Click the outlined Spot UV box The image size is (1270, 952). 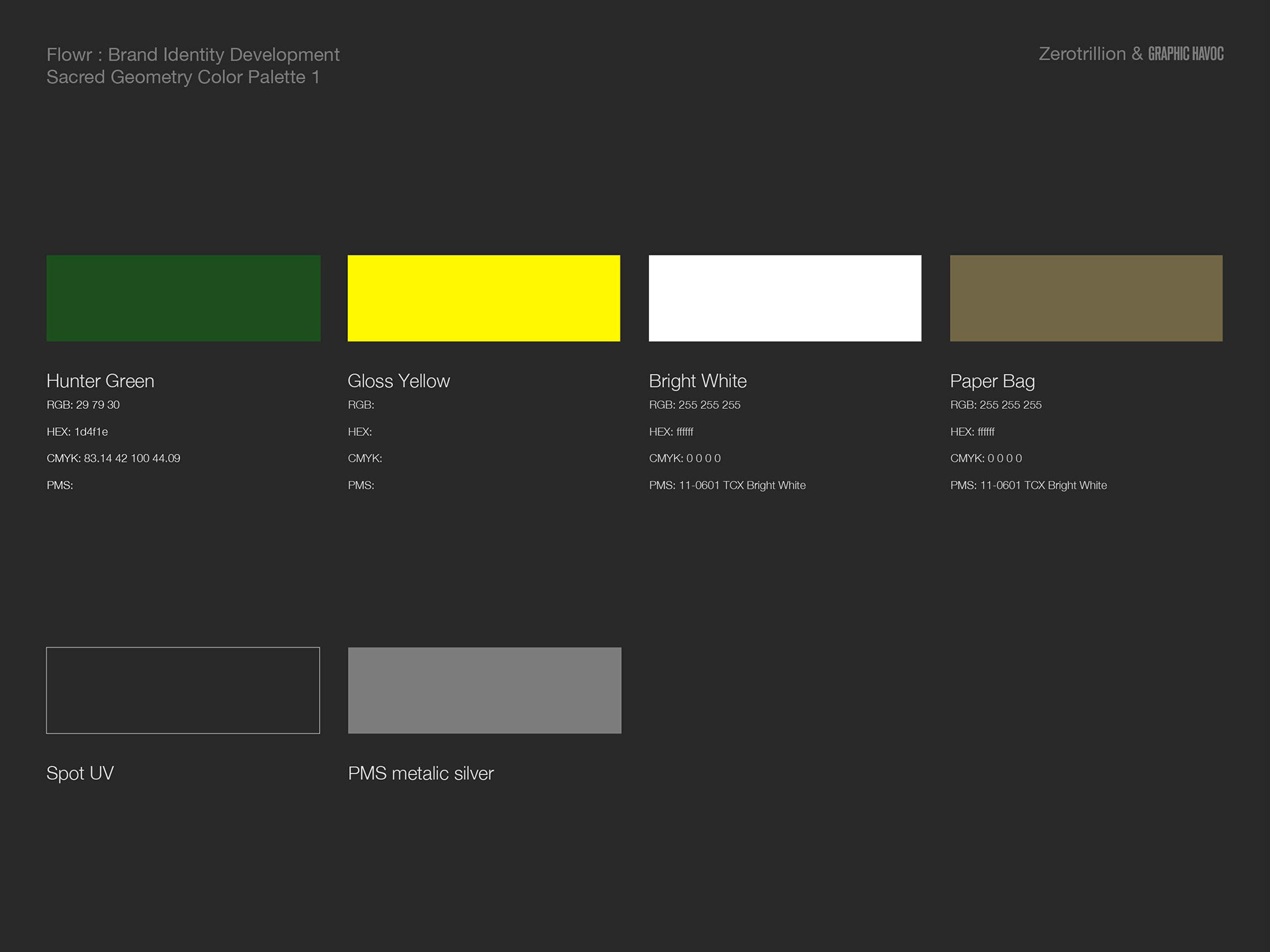183,690
